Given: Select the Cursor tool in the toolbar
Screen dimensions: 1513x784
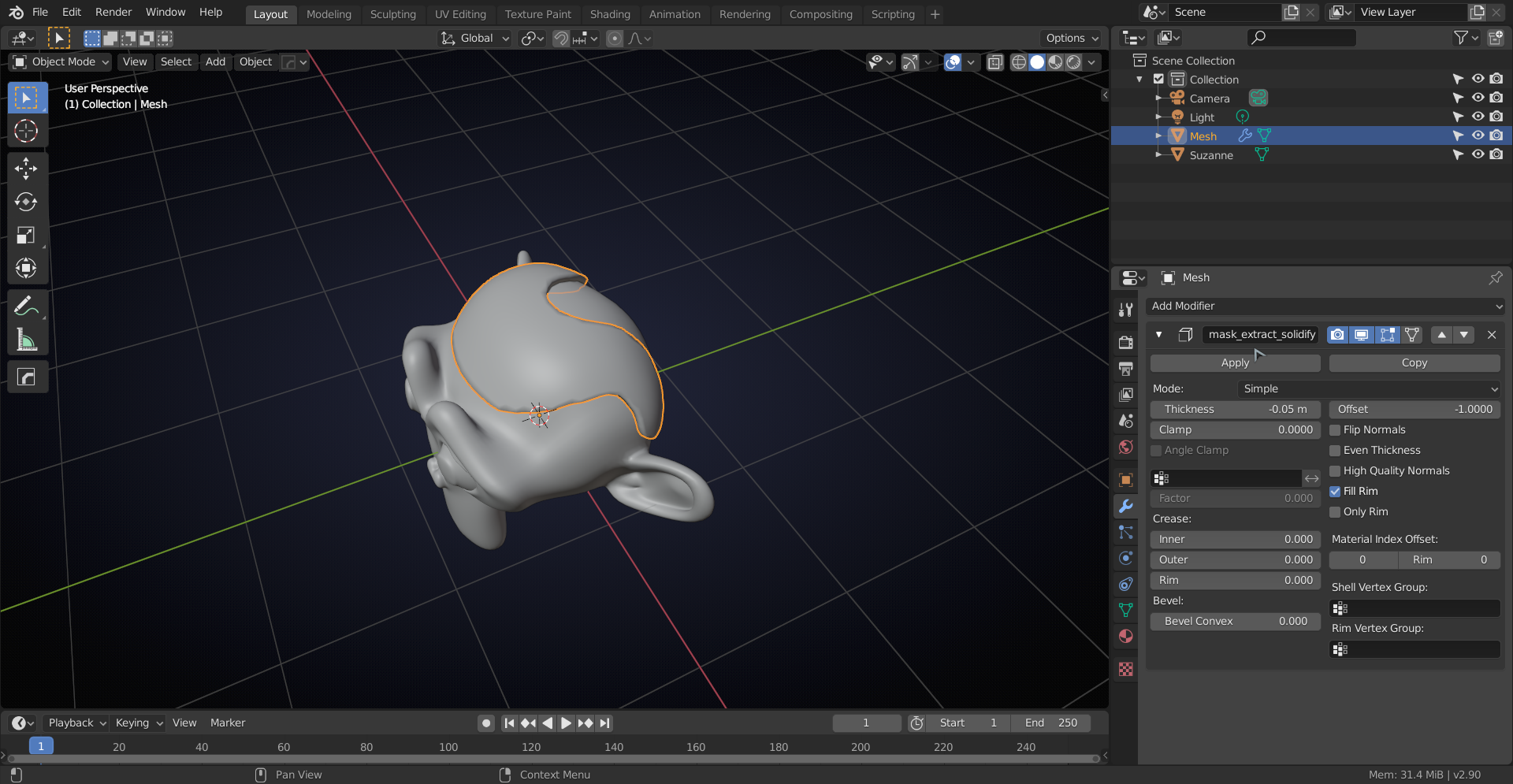Looking at the screenshot, I should point(26,131).
